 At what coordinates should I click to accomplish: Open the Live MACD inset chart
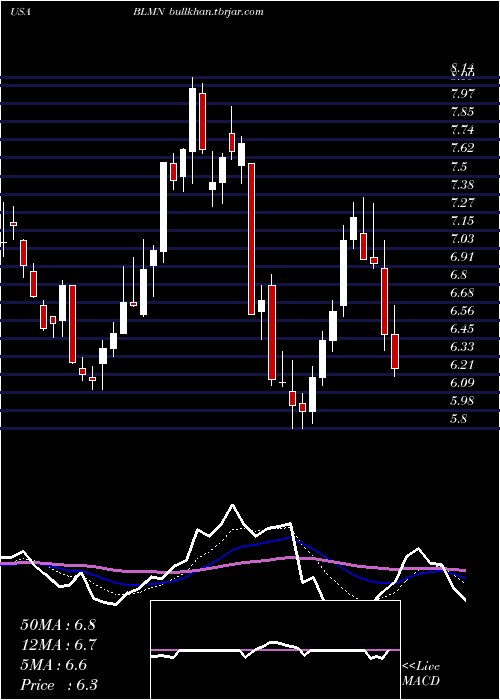pyautogui.click(x=275, y=650)
